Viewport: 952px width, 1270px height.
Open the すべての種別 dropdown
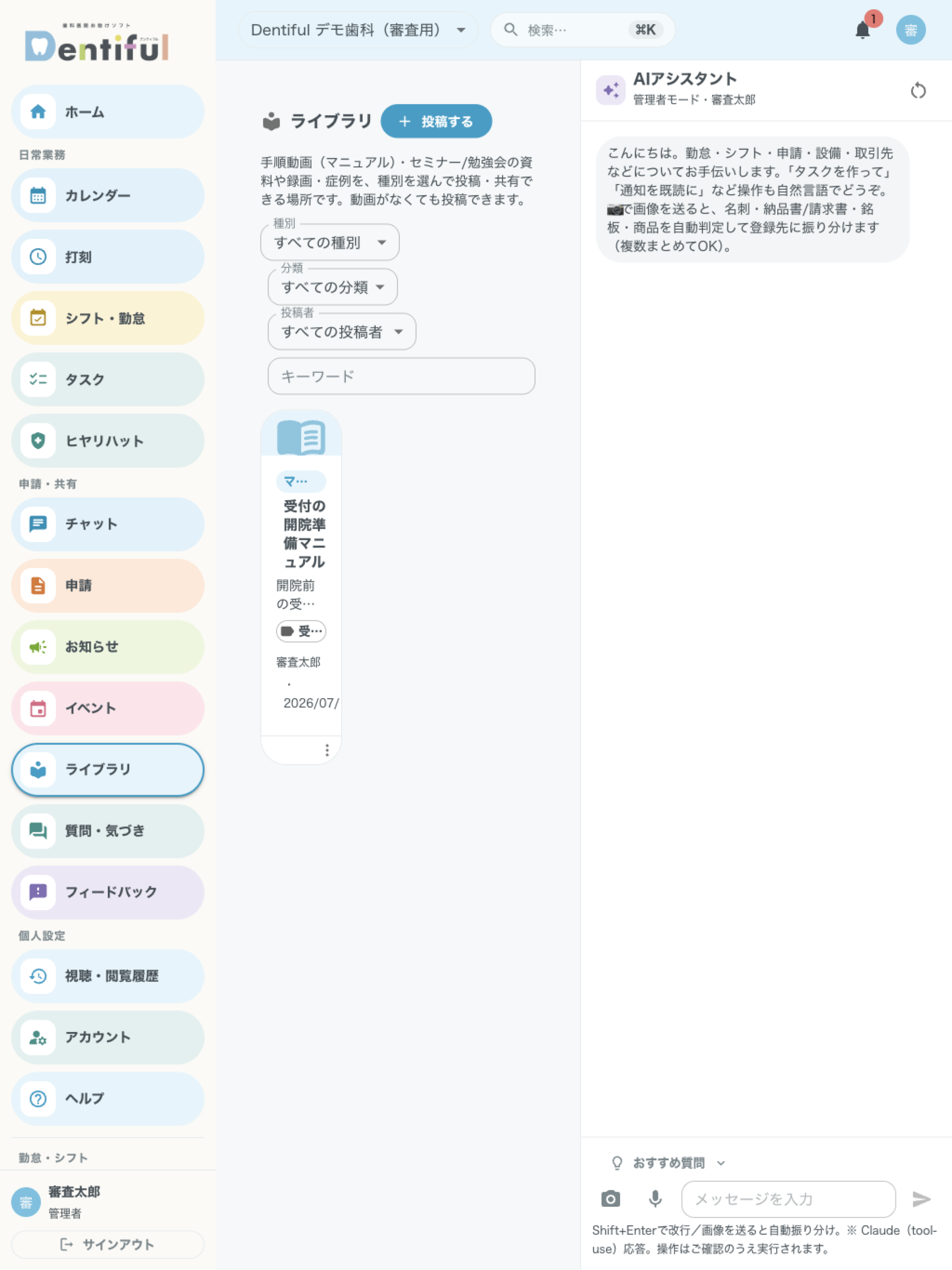(330, 242)
